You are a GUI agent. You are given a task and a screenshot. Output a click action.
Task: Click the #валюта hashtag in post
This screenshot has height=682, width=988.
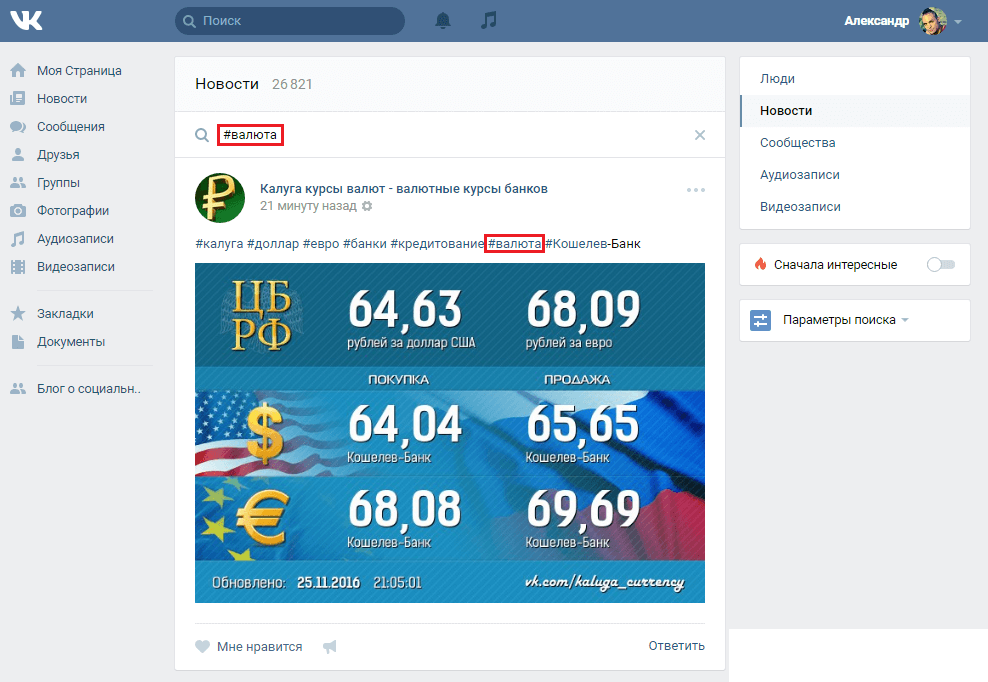(514, 244)
